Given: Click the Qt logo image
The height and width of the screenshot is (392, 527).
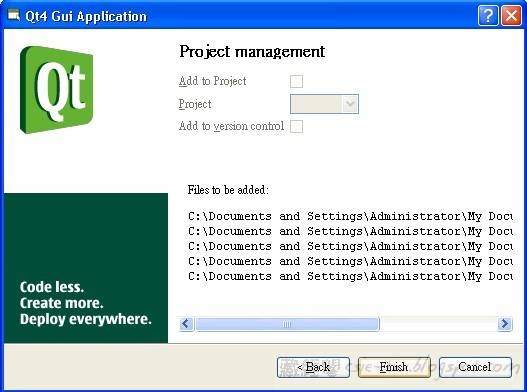Looking at the screenshot, I should pos(56,89).
